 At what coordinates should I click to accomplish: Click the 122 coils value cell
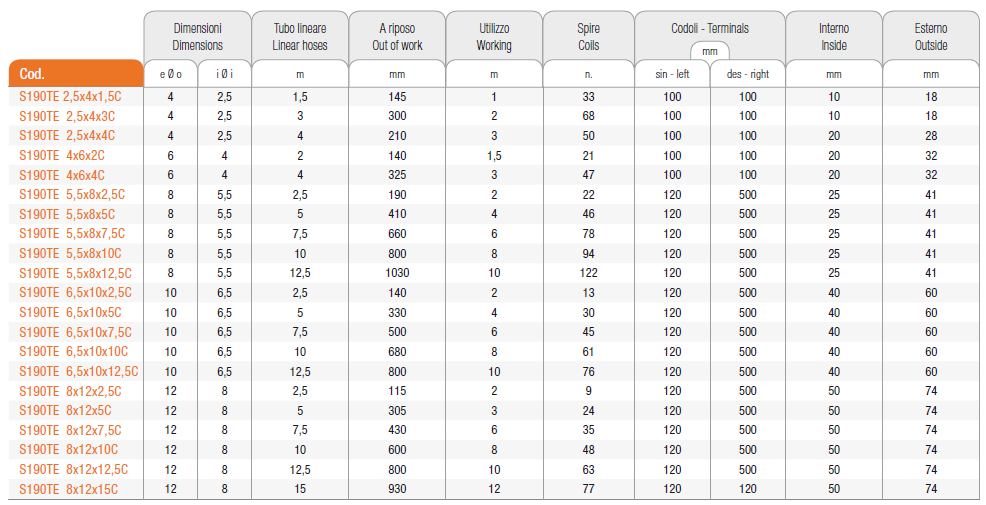click(588, 273)
